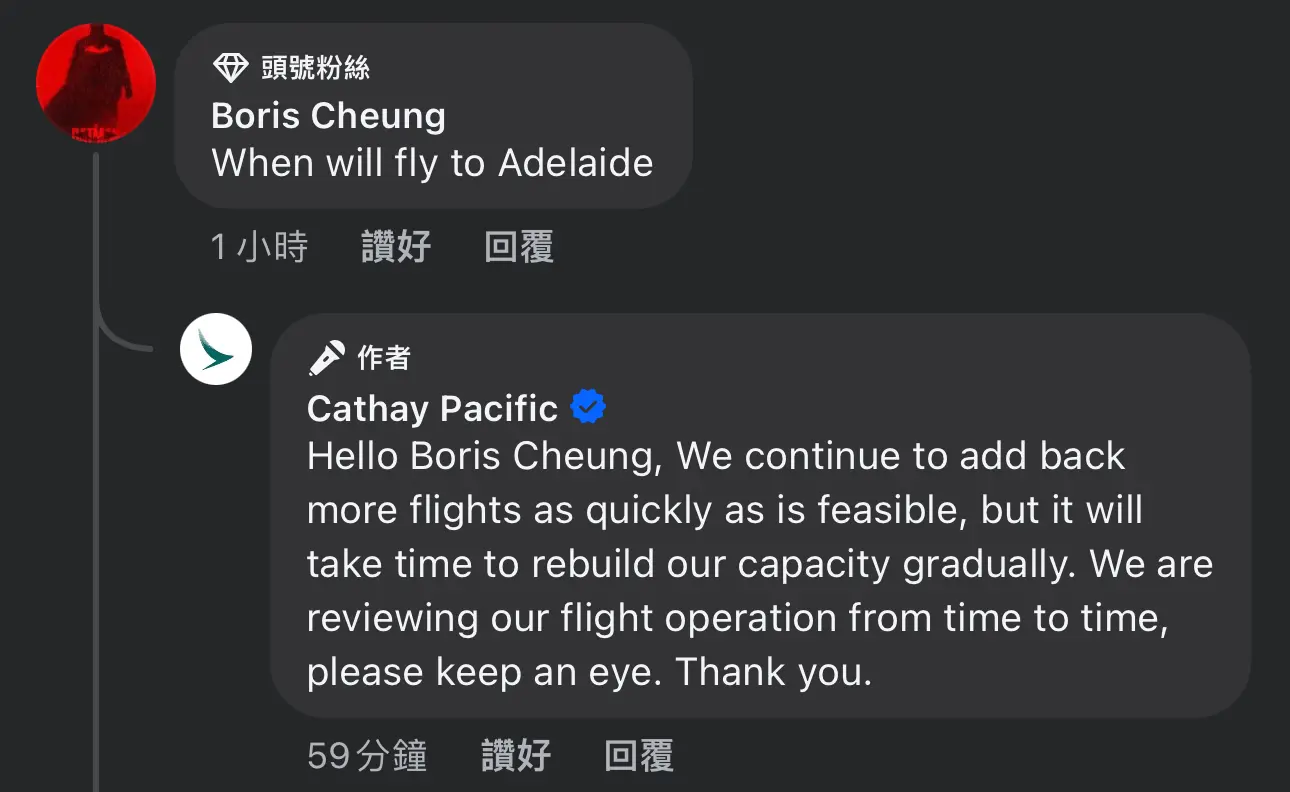Reply to Boris Cheung's comment with 回覆
The width and height of the screenshot is (1290, 792).
point(519,246)
